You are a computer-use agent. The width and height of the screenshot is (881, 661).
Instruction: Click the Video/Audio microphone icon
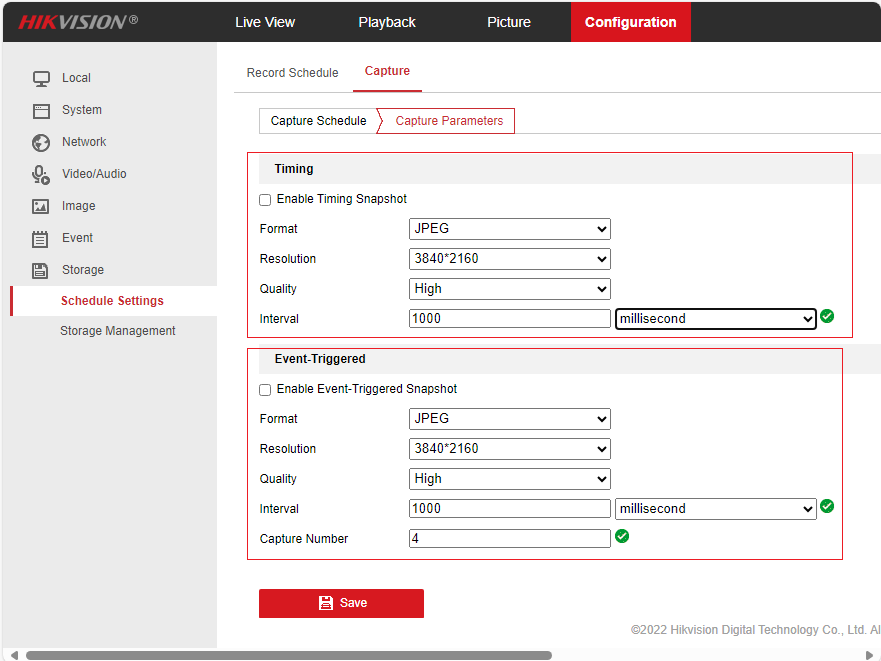41,175
